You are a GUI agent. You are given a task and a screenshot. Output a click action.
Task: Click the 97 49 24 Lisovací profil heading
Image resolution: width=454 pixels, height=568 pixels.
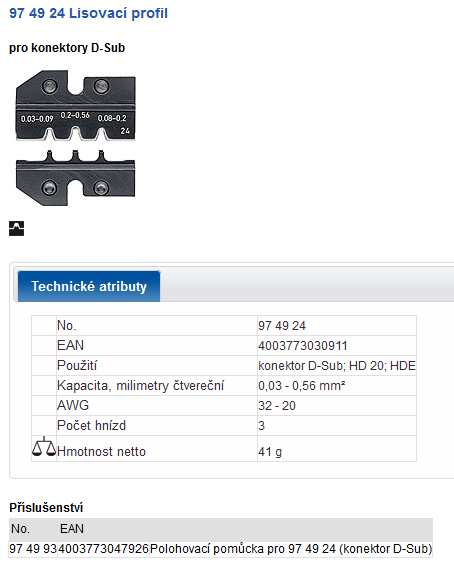pyautogui.click(x=88, y=13)
